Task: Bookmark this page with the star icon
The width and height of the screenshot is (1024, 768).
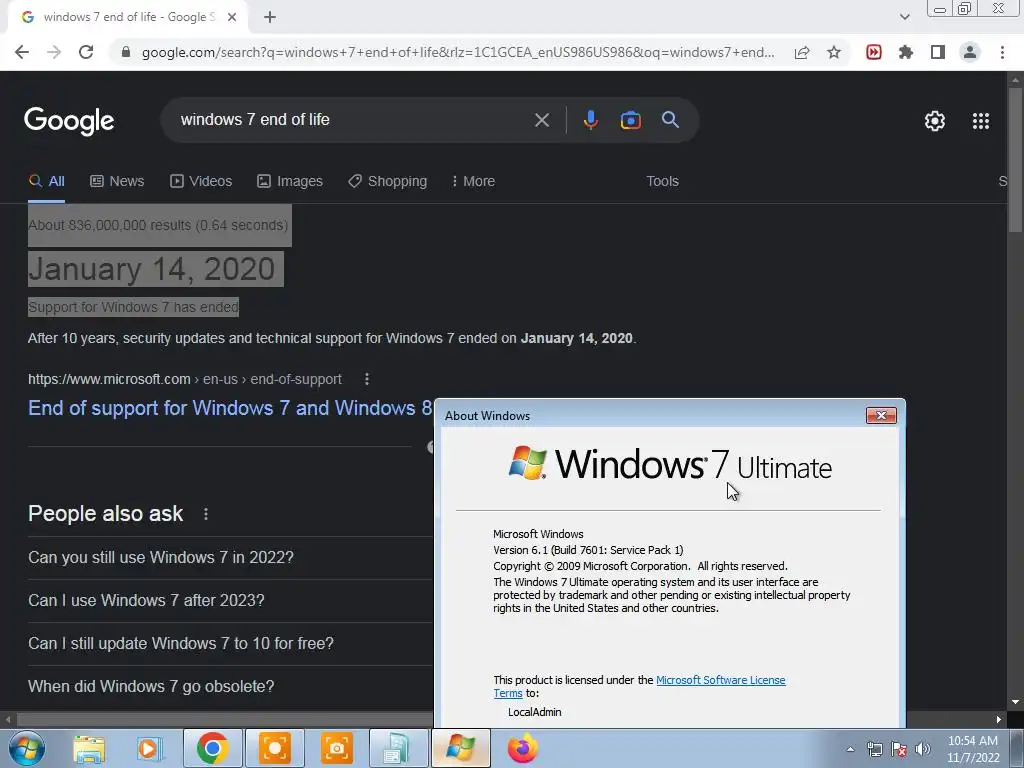Action: 834,52
